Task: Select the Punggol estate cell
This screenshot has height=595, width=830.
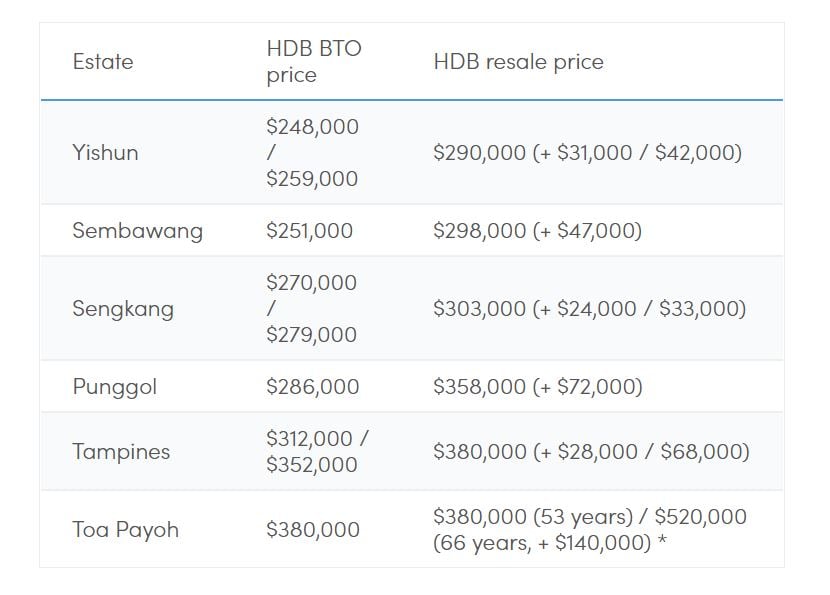Action: (114, 387)
